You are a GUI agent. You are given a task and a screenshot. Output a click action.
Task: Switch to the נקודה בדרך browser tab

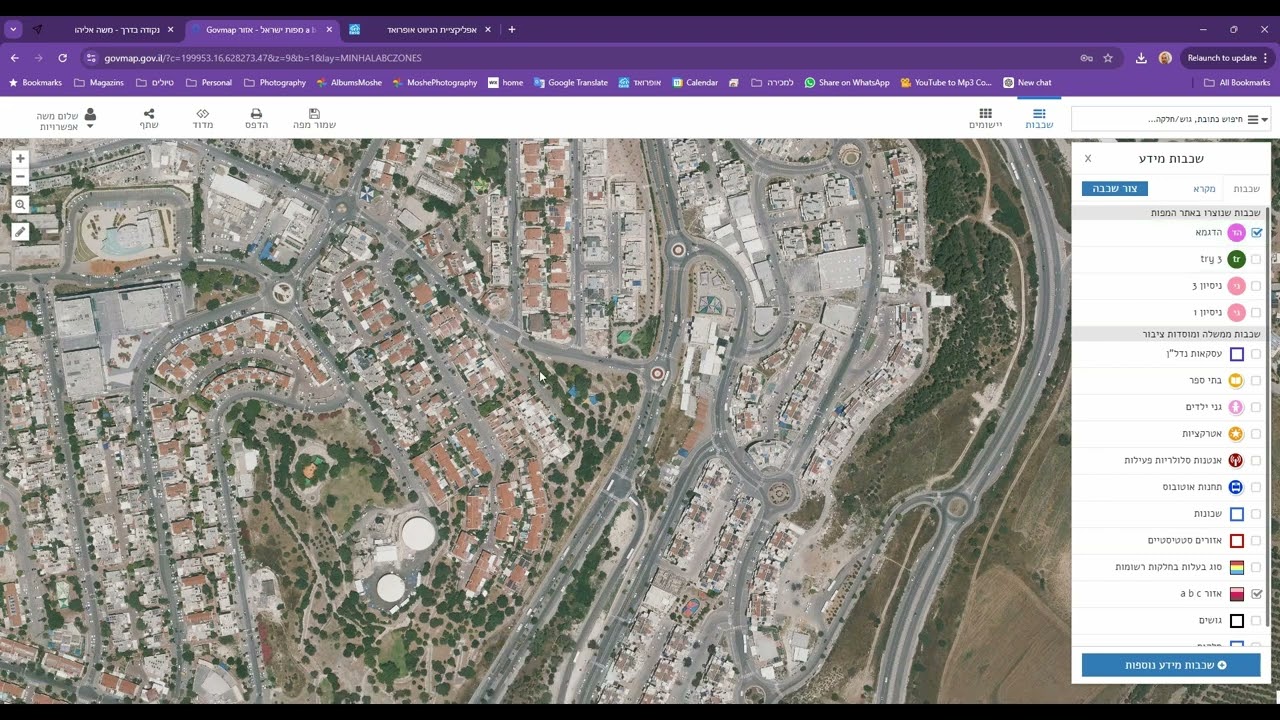(x=103, y=30)
